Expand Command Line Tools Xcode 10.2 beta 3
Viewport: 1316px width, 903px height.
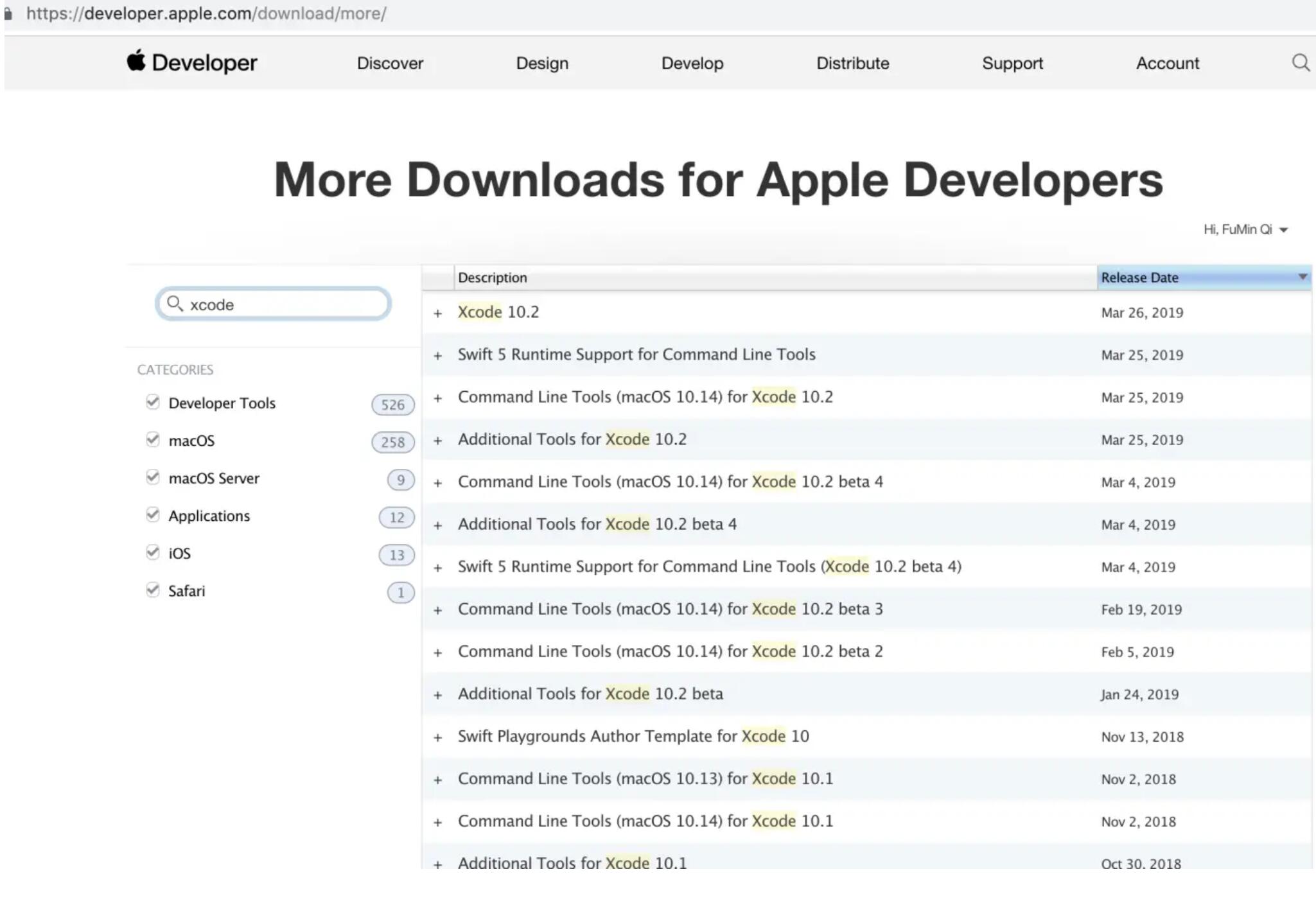(x=437, y=610)
